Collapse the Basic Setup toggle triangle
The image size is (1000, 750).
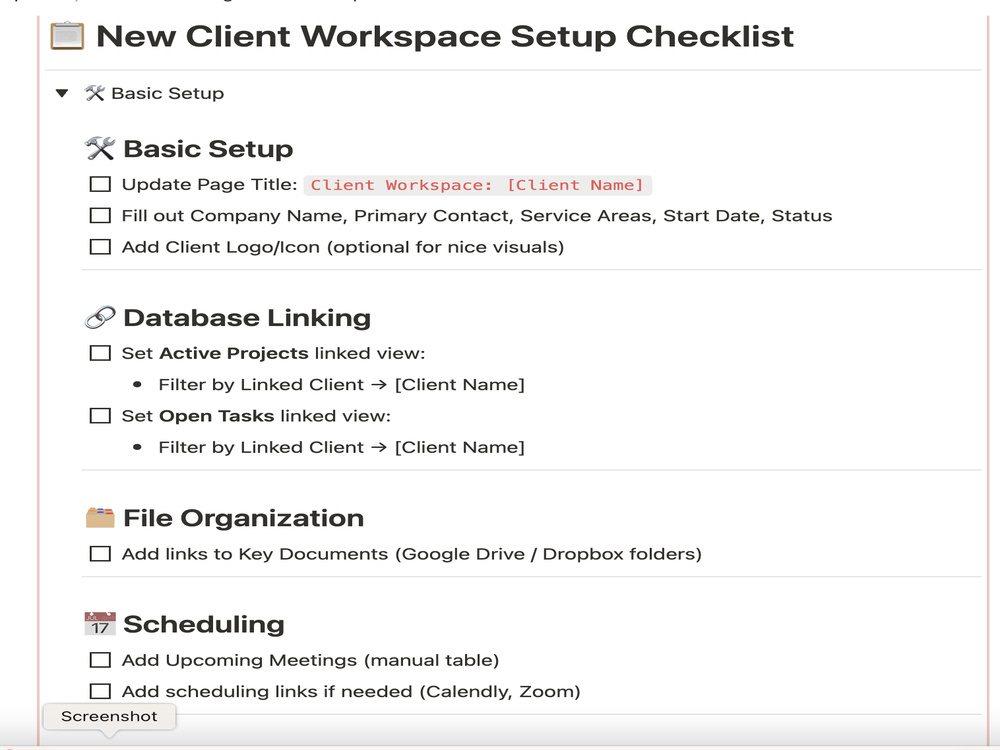(62, 93)
